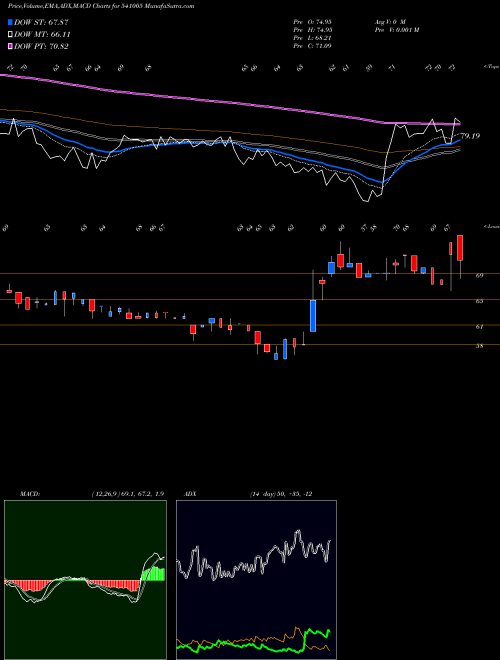
Task: Click the 65 price level label
Action: (479, 301)
